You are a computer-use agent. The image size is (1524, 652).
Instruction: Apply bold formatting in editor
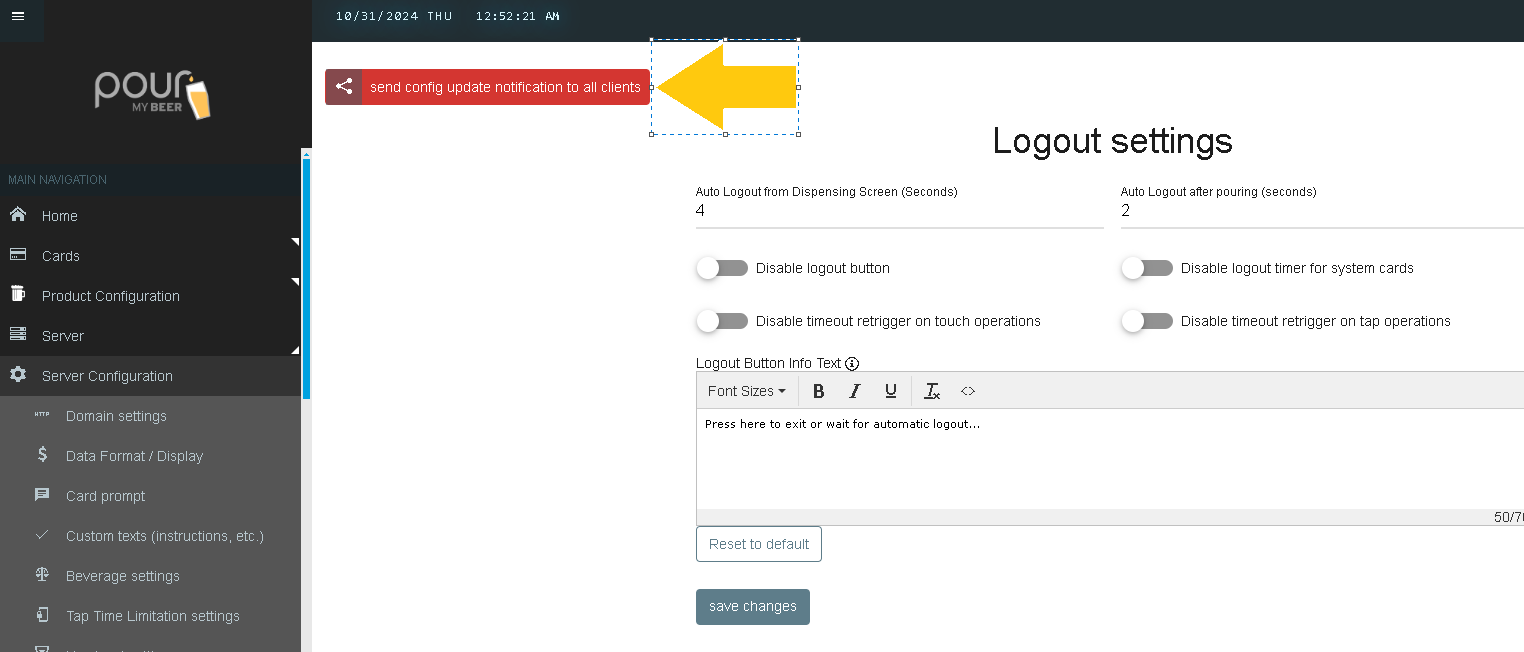[x=818, y=391]
